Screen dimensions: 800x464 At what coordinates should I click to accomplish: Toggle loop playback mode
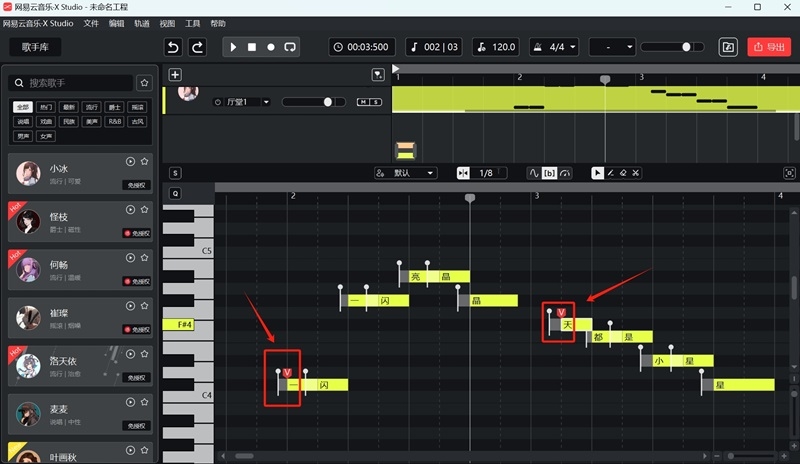coord(290,47)
